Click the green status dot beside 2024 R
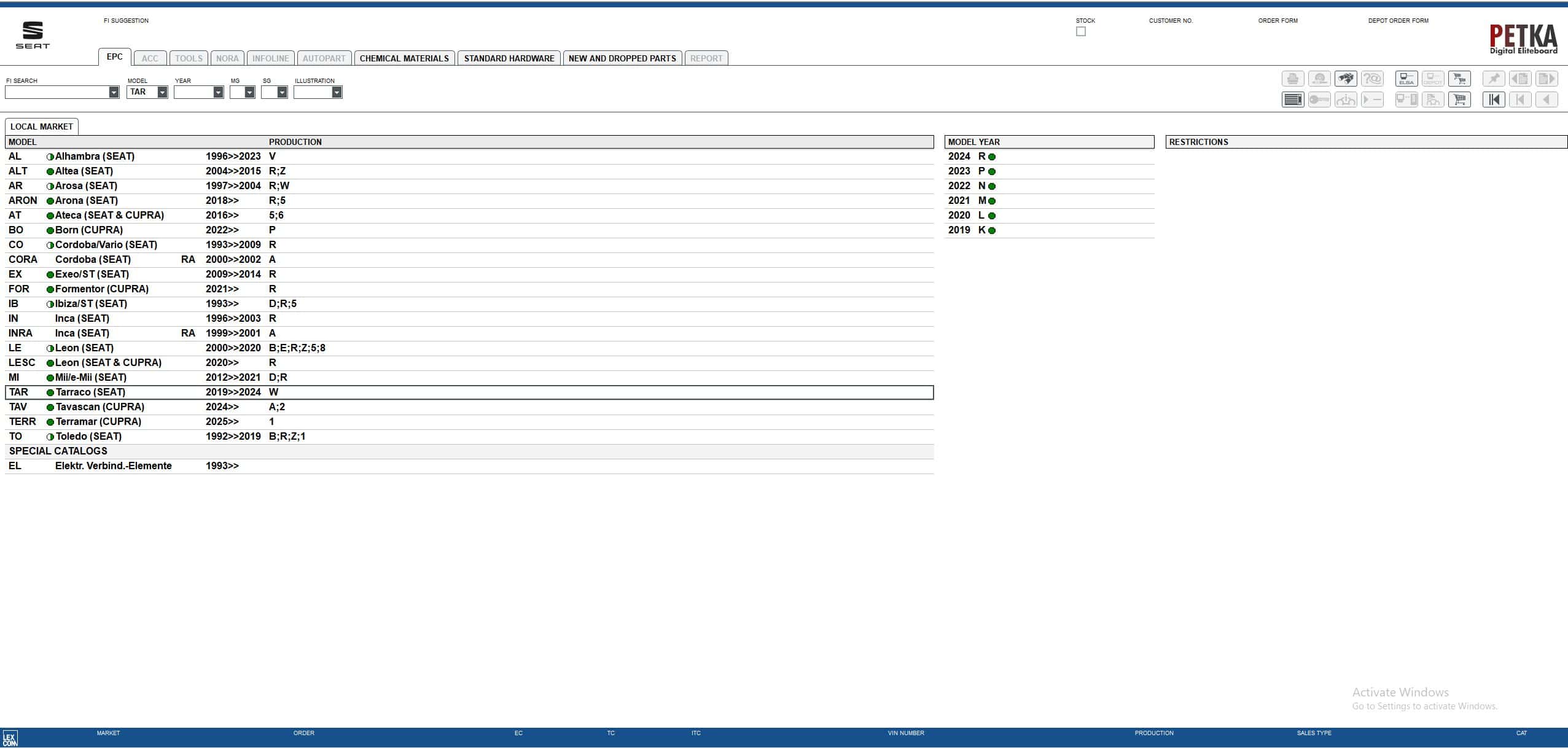The image size is (1568, 748). (x=991, y=156)
